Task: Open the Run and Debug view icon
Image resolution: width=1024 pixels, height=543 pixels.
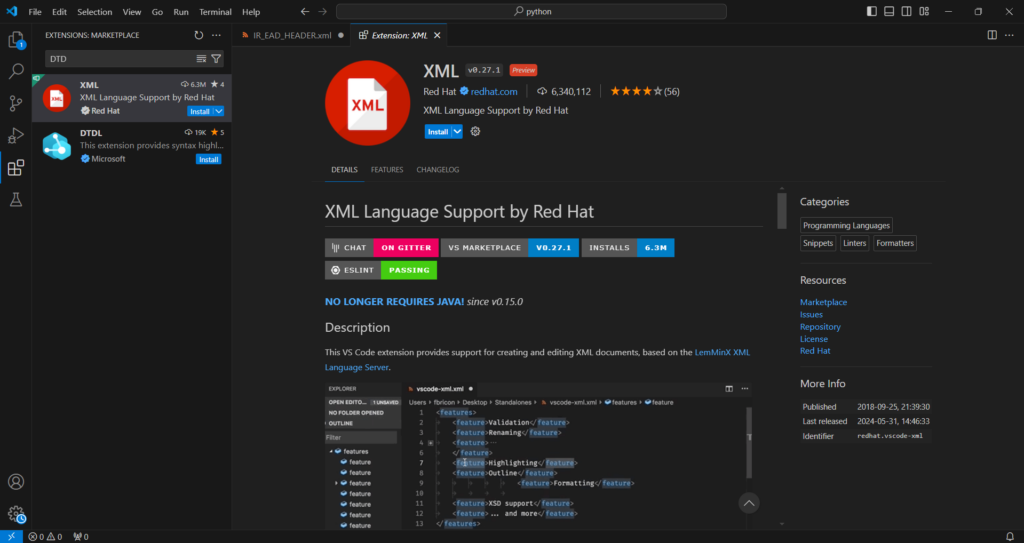Action: tap(16, 135)
